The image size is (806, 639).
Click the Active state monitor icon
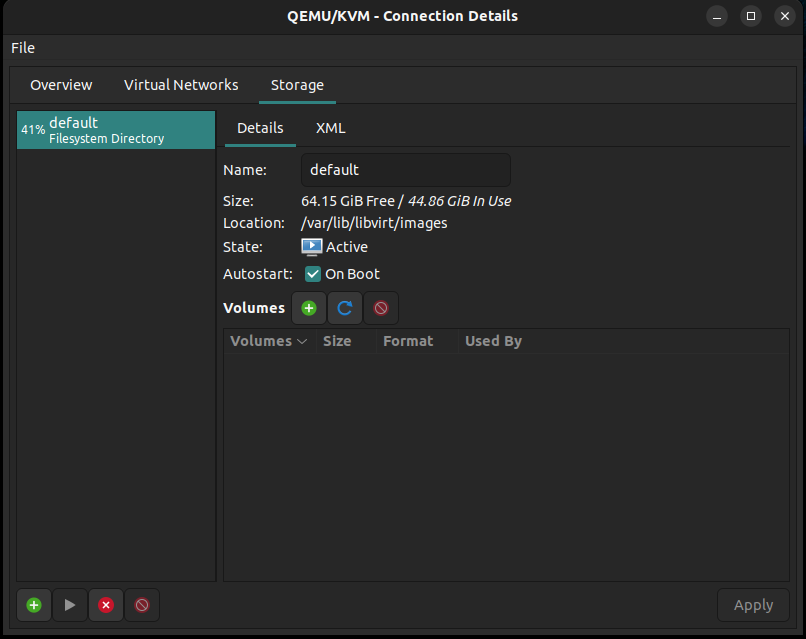(x=312, y=247)
